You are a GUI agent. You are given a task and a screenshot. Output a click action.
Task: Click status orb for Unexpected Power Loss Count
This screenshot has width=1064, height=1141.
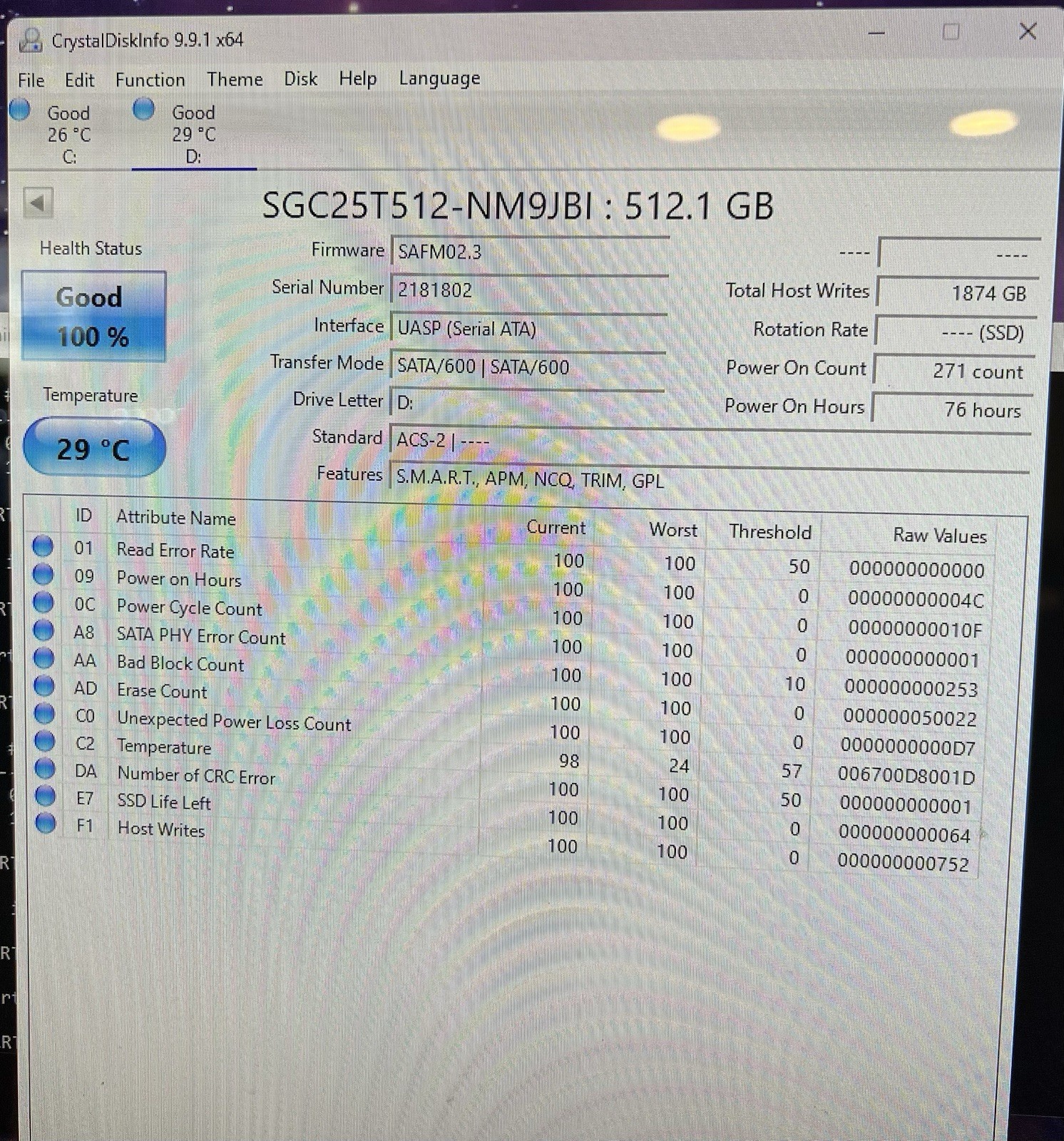click(x=44, y=713)
